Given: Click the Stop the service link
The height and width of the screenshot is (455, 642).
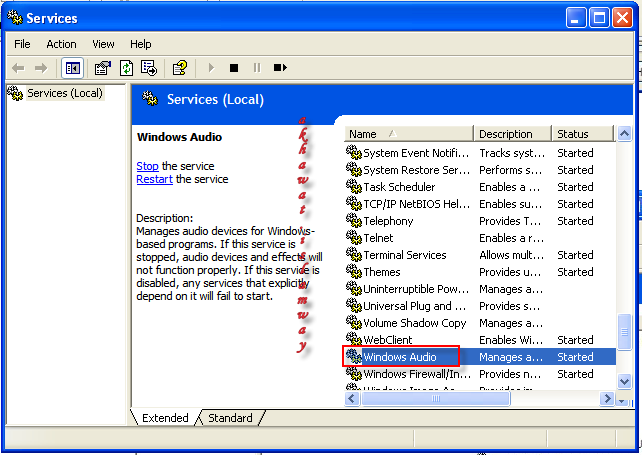Looking at the screenshot, I should (x=147, y=166).
